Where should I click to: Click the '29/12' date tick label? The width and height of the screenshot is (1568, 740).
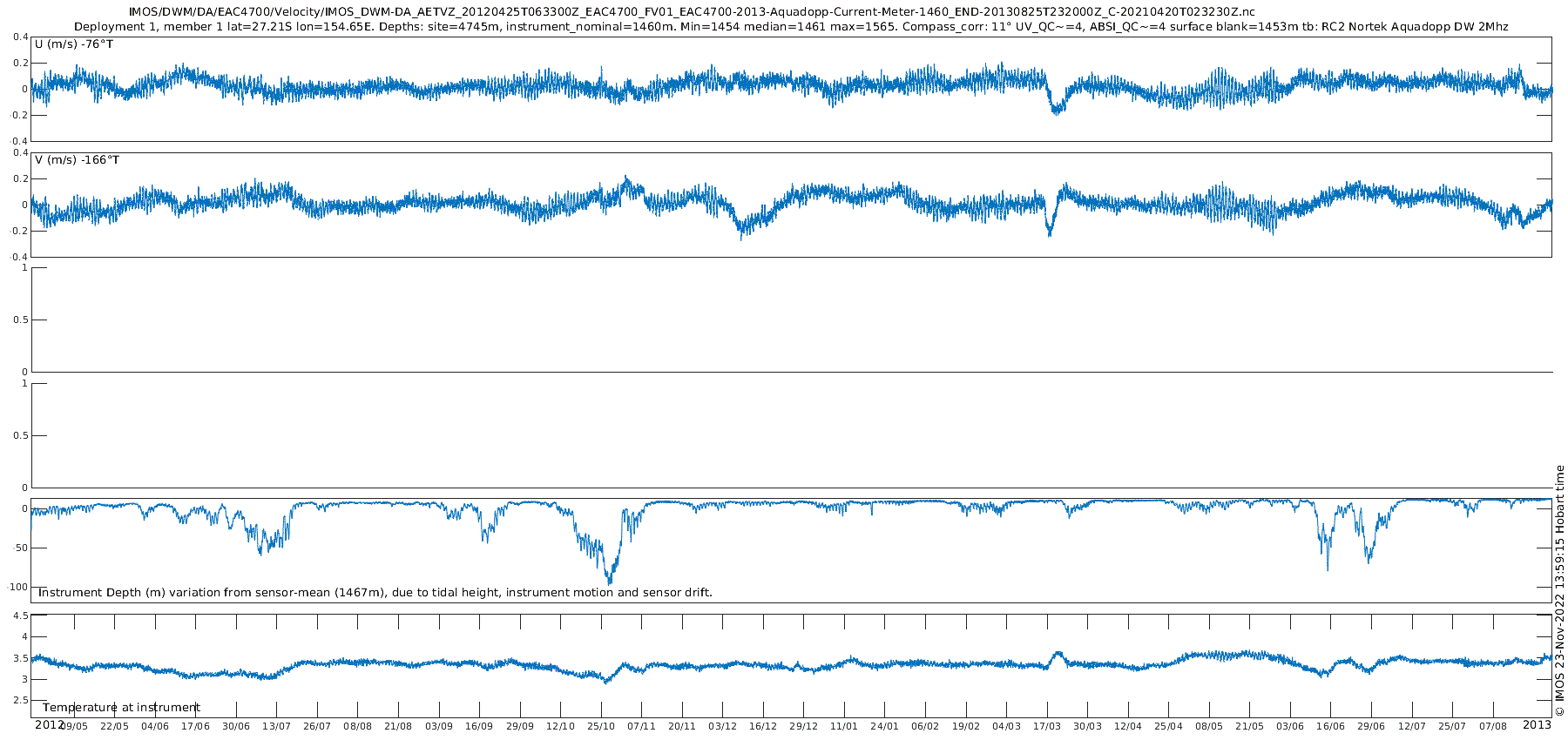803,726
